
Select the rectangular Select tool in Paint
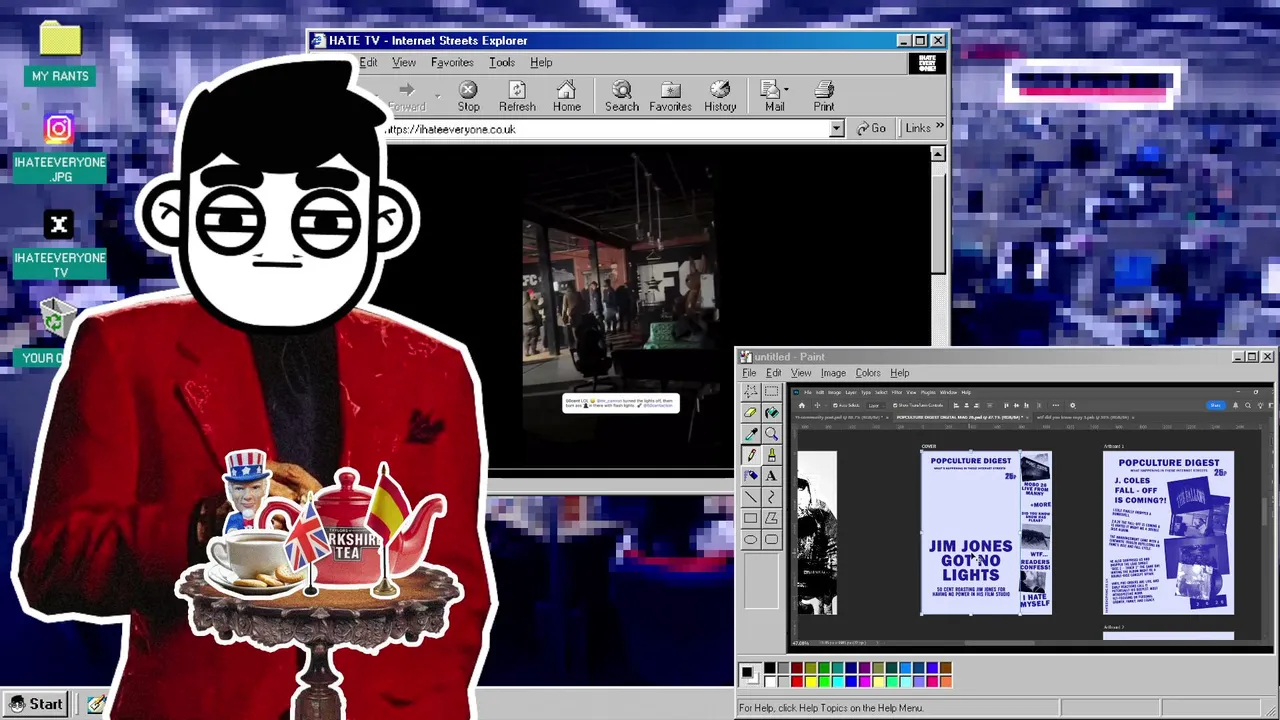coord(771,391)
